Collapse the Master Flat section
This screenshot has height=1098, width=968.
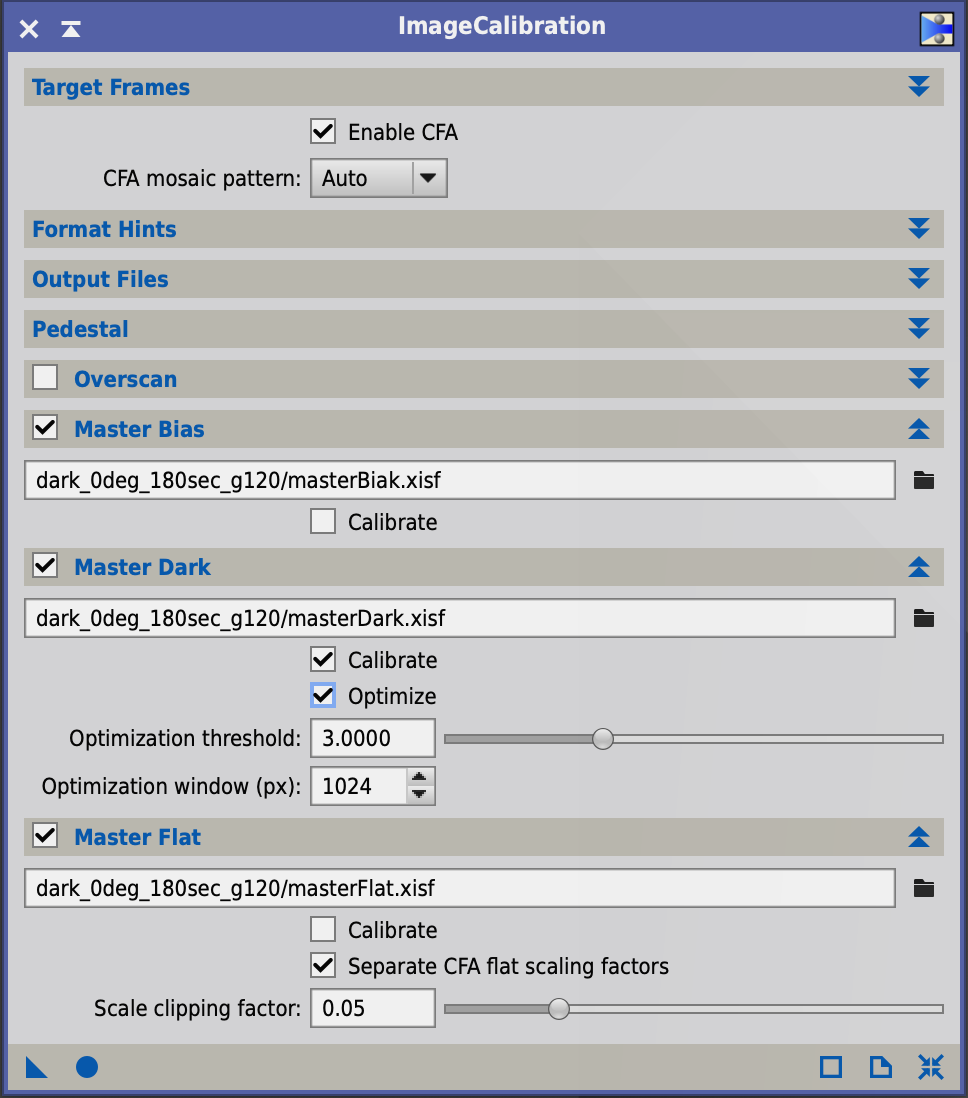tap(919, 837)
